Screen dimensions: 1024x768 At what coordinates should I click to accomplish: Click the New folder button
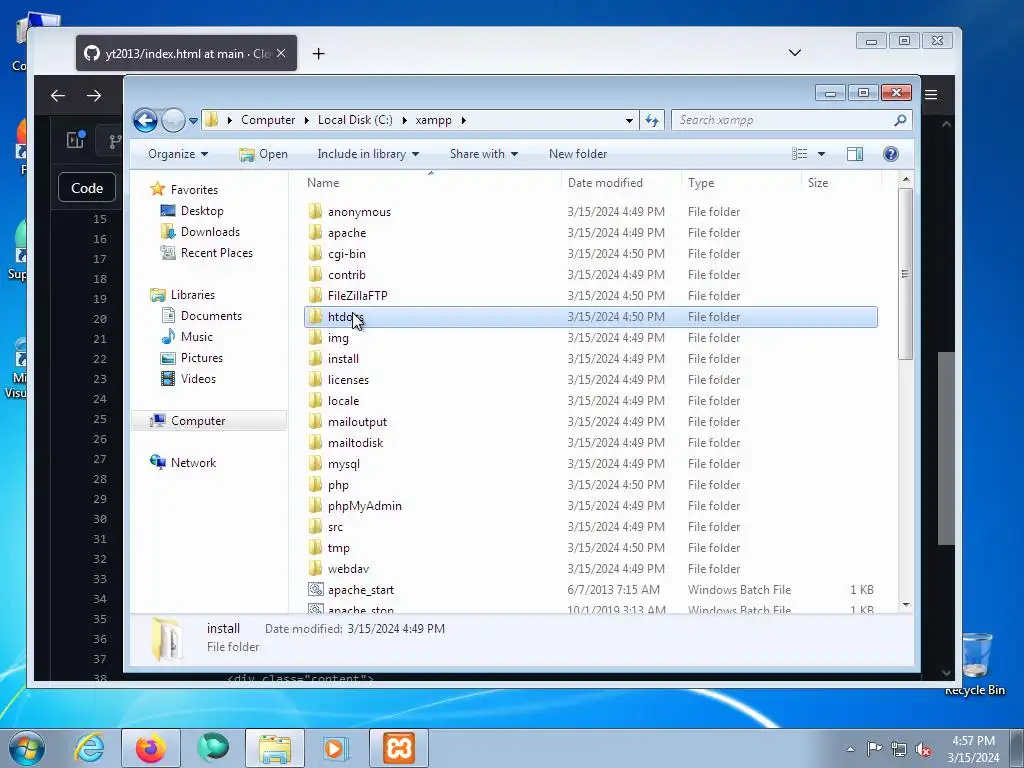click(578, 154)
